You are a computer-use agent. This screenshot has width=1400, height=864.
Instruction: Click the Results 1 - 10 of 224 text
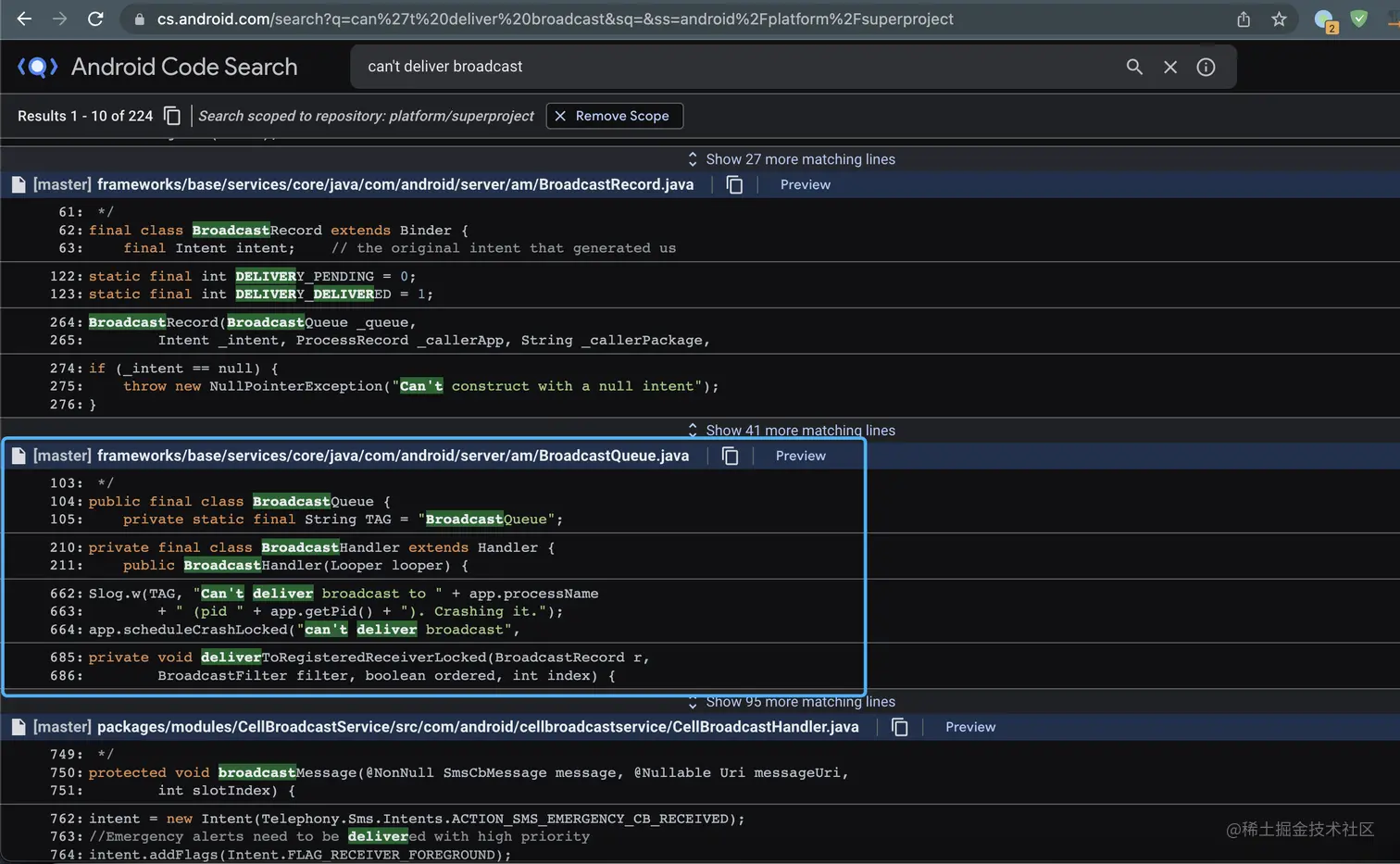coord(85,116)
